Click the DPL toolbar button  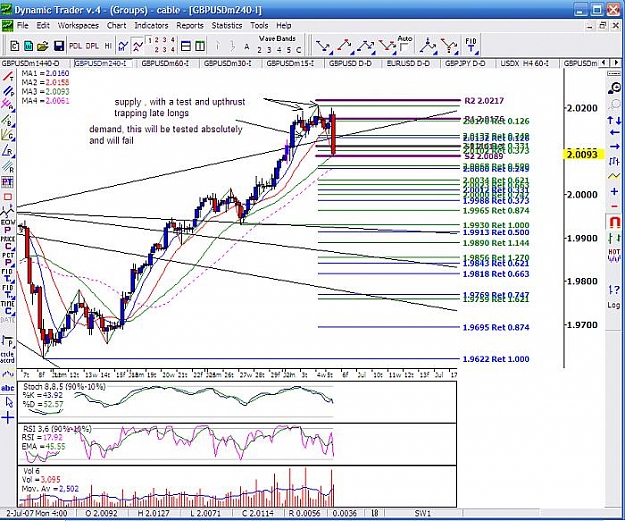(x=92, y=46)
